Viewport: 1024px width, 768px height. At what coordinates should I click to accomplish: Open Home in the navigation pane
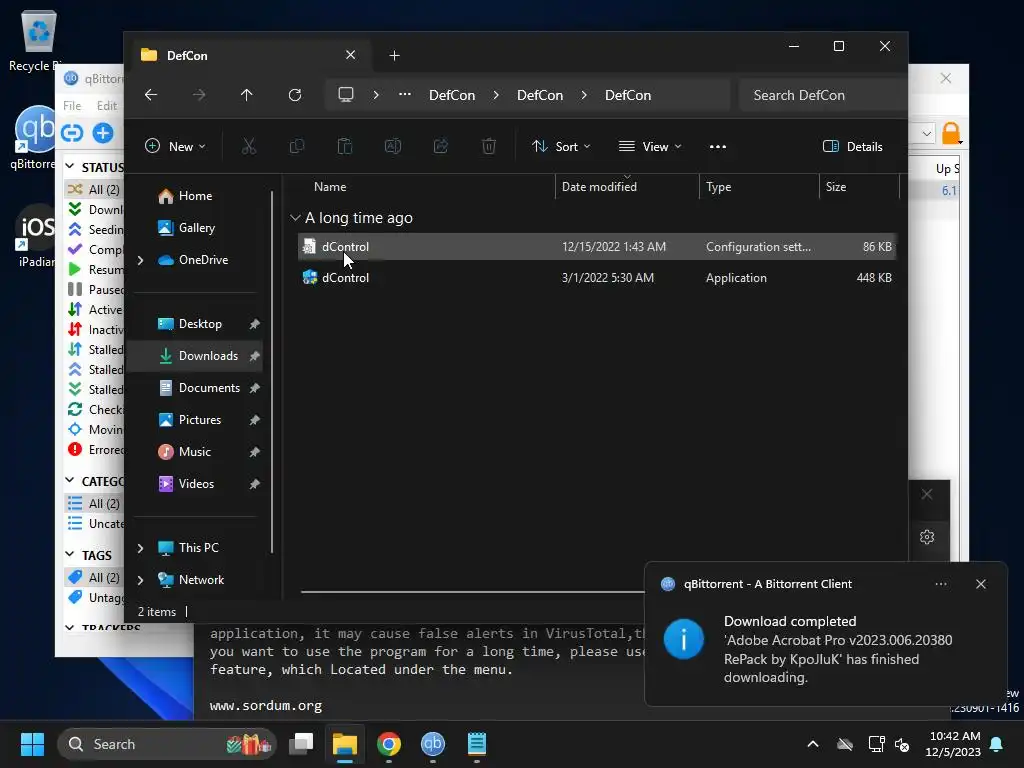point(195,196)
